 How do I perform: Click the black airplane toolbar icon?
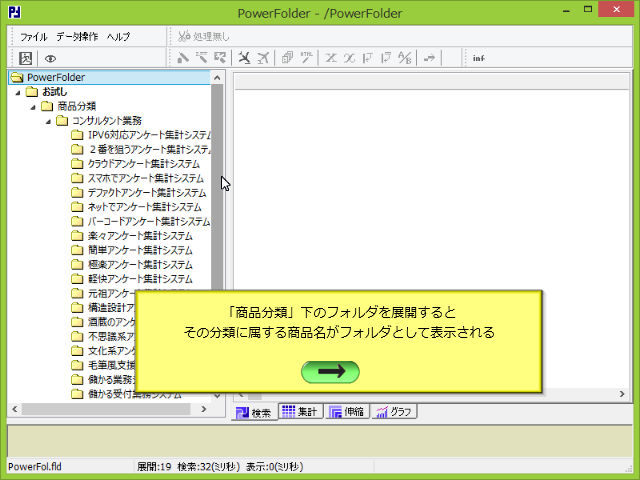(244, 58)
